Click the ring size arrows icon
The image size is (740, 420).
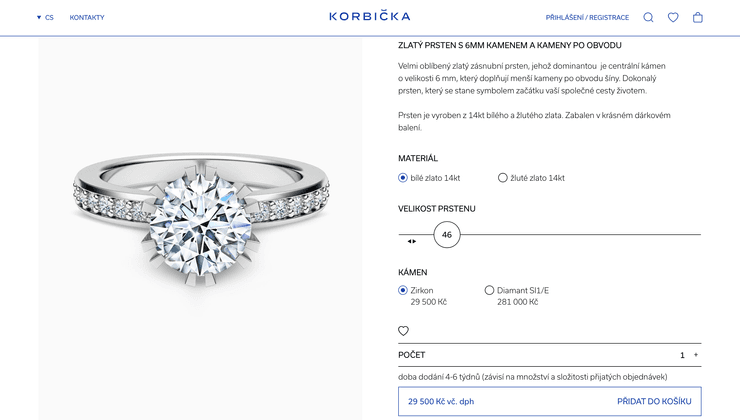[411, 241]
